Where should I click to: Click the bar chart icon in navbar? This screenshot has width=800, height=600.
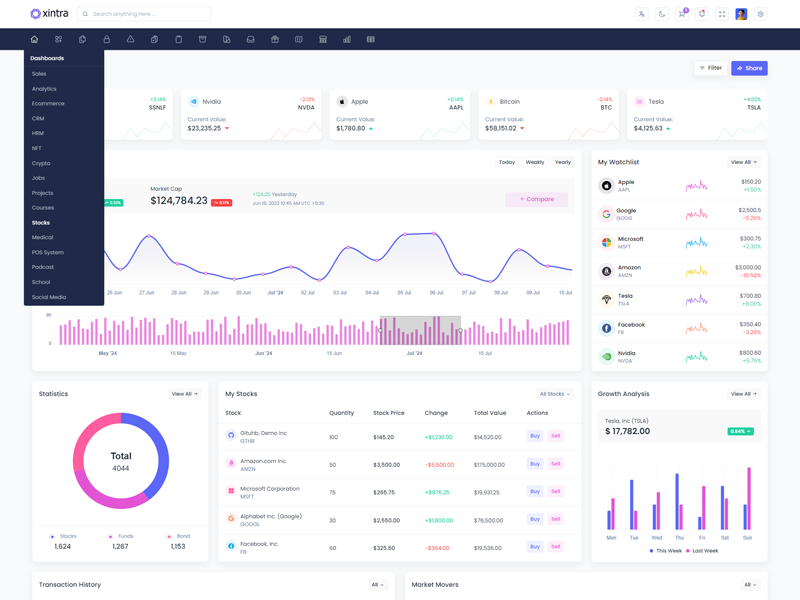347,40
